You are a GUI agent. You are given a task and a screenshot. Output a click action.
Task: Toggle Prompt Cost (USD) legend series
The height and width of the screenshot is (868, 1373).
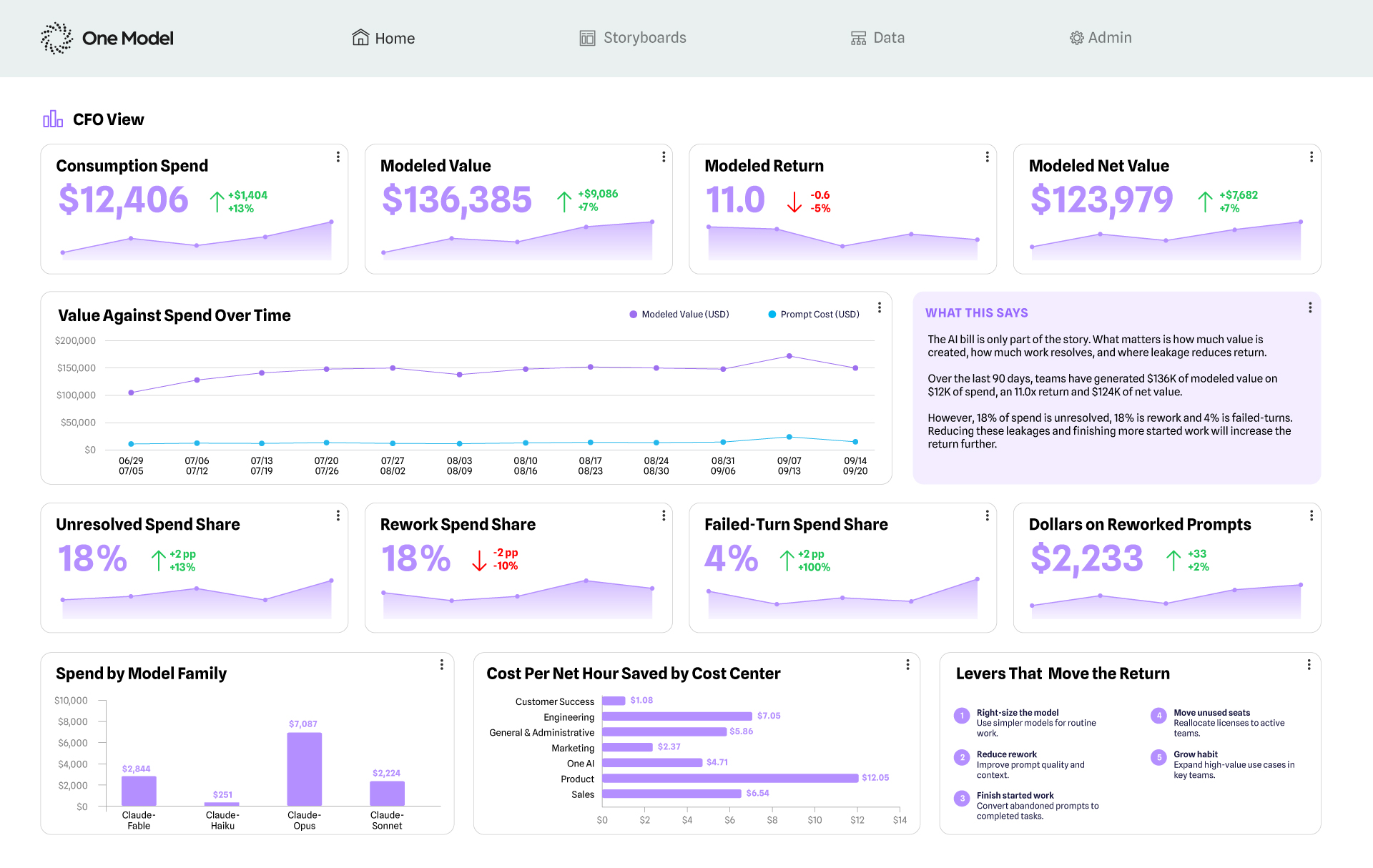tap(814, 315)
